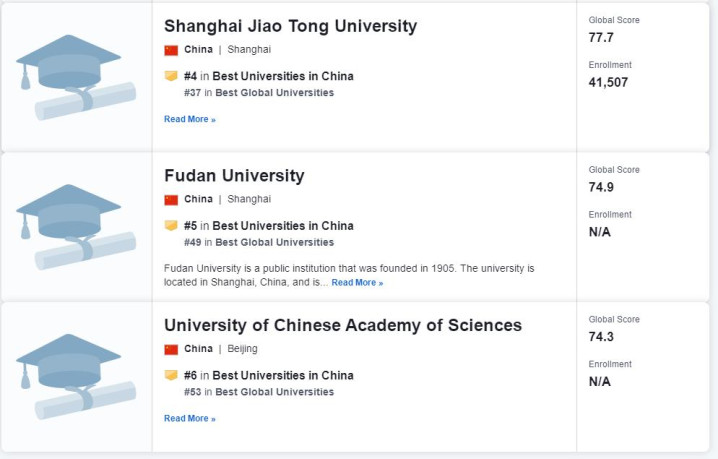Click Read More under Chinese Academy of Sciences
Image resolution: width=718 pixels, height=459 pixels.
coord(190,418)
